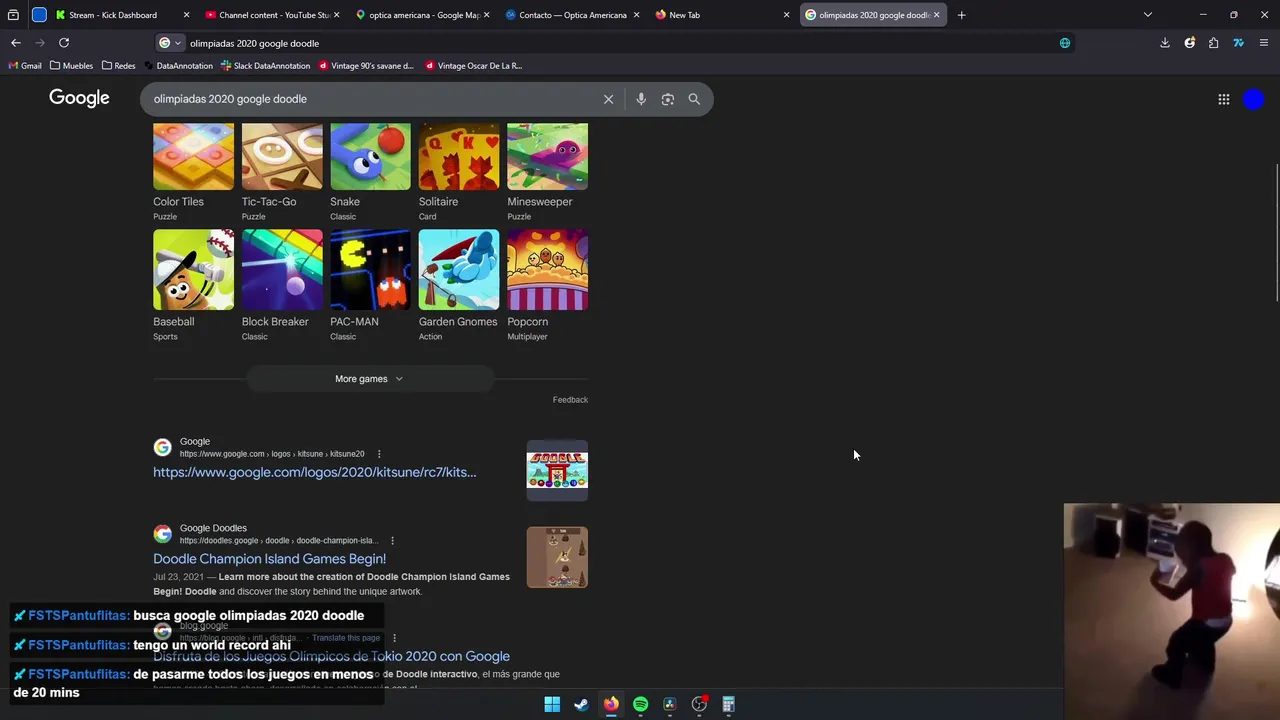The height and width of the screenshot is (720, 1280).
Task: Launch the Baseball game icon
Action: pyautogui.click(x=193, y=270)
